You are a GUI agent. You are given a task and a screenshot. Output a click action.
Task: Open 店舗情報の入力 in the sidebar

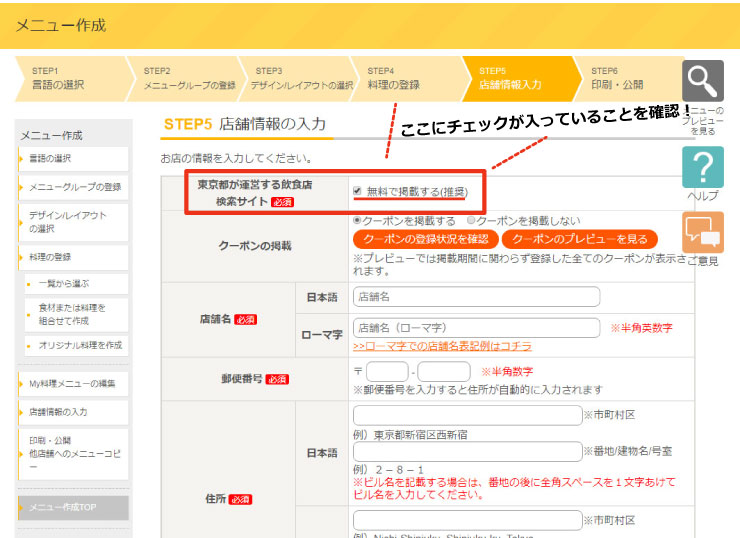(x=73, y=412)
